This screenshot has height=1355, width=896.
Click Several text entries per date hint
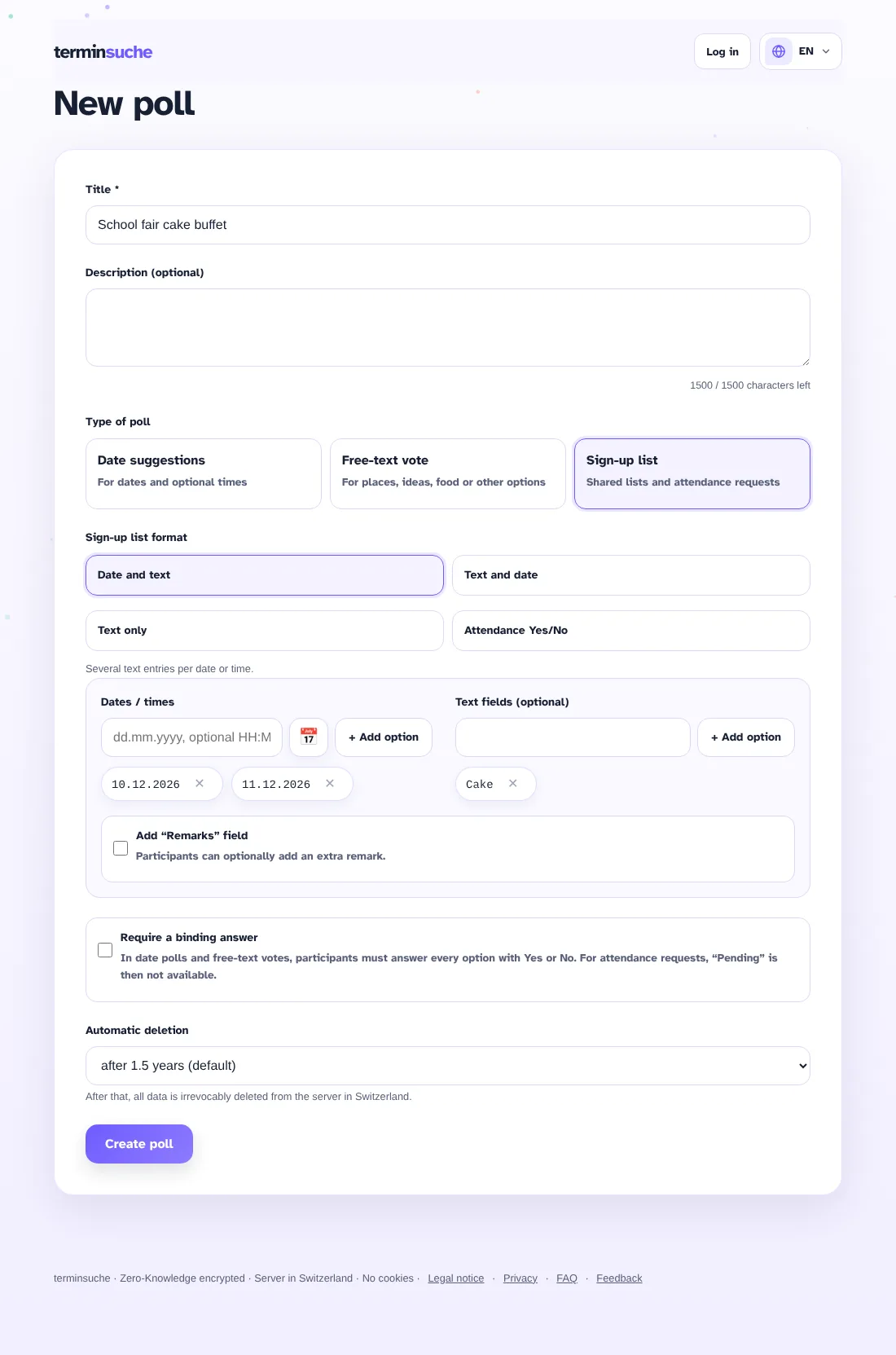pyautogui.click(x=169, y=669)
